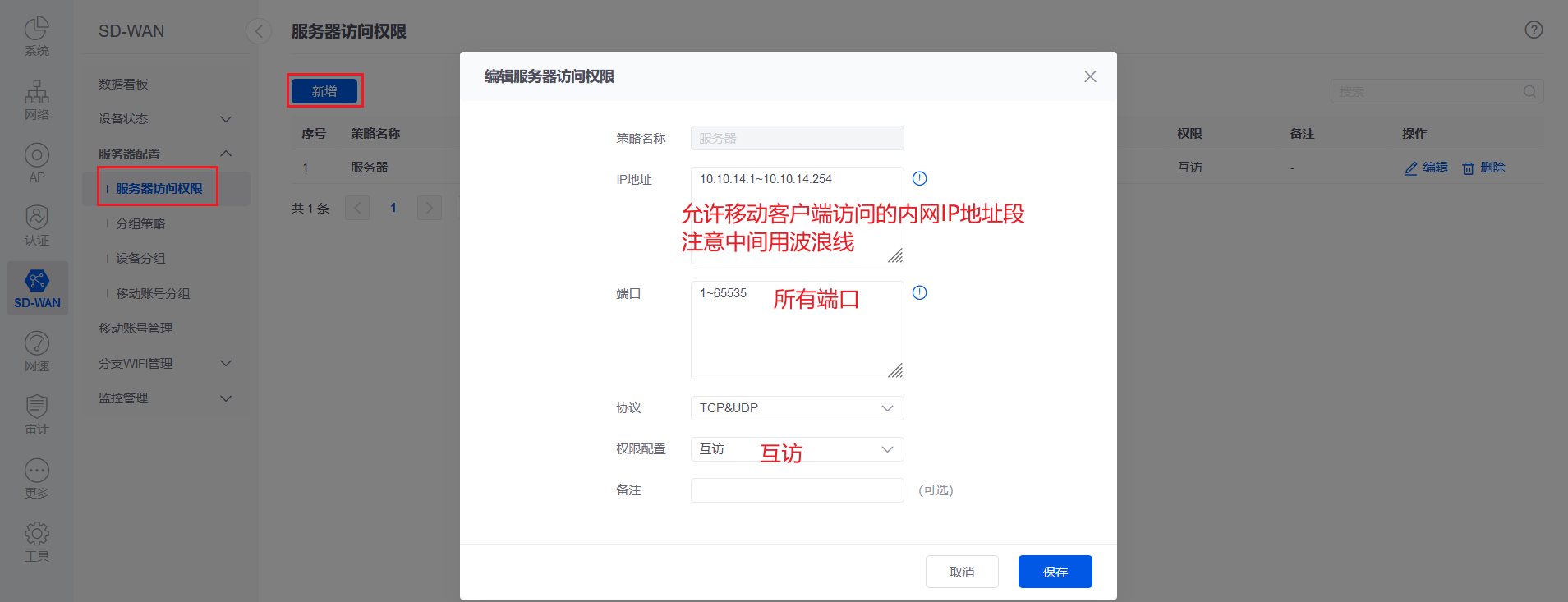Show info tip beside IP地址 field
The height and width of the screenshot is (602, 1568).
coord(920,178)
